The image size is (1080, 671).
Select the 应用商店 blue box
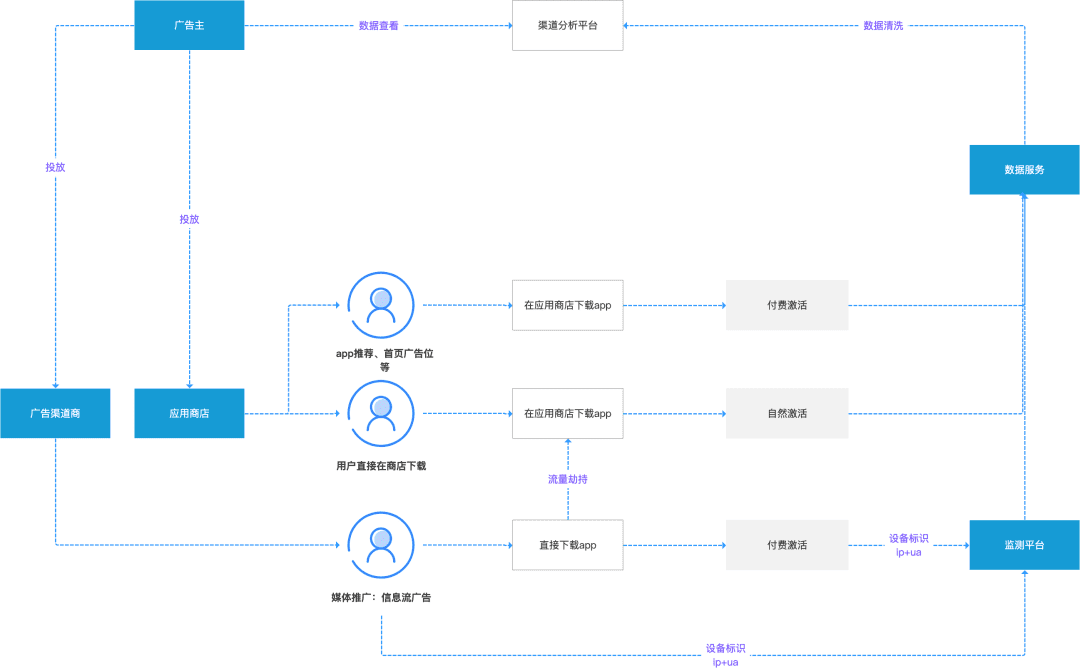189,413
